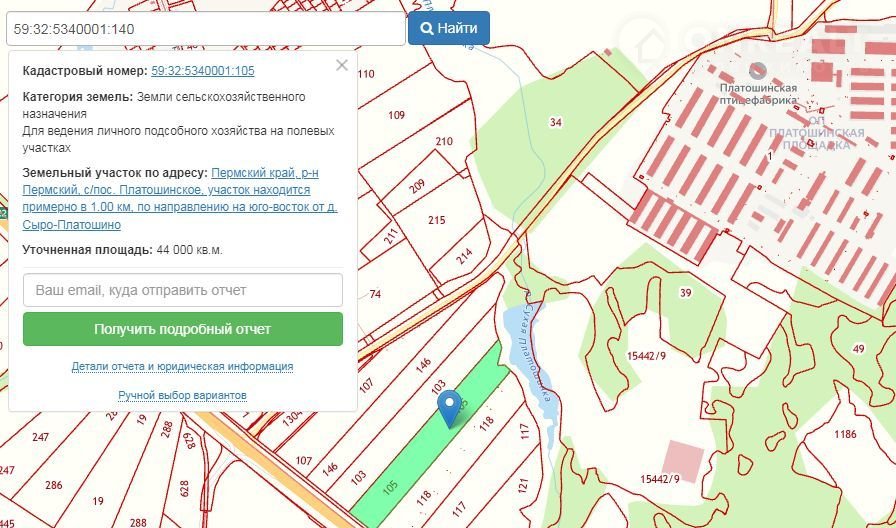Open cadastral number 59:32:5340001:105 link
Viewport: 896px width, 528px height.
pos(202,71)
